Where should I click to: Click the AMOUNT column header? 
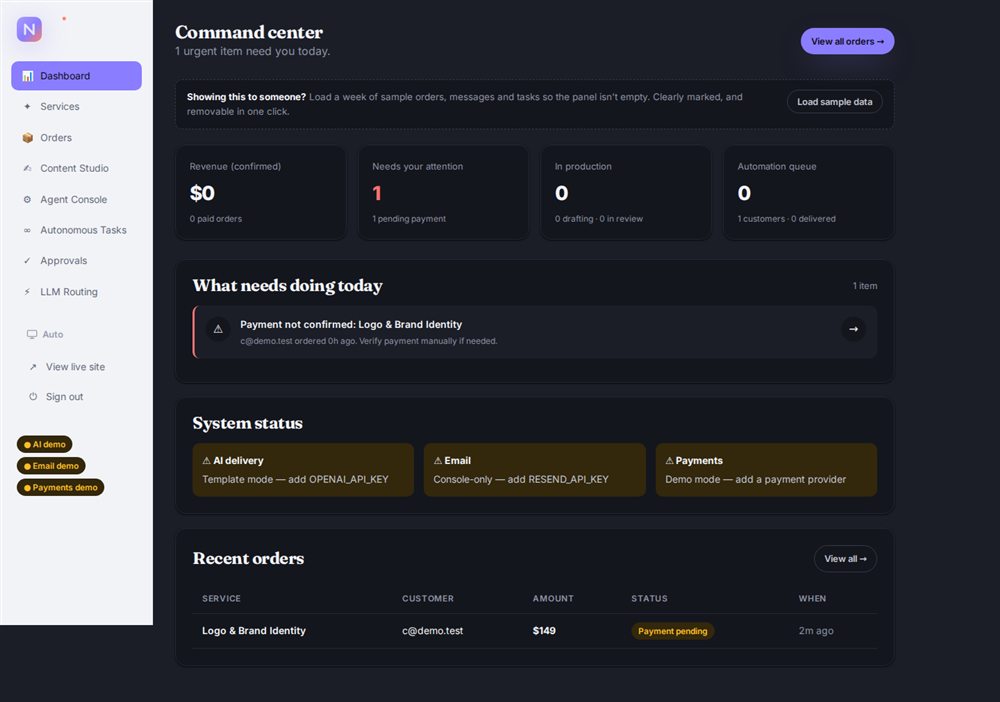point(553,599)
